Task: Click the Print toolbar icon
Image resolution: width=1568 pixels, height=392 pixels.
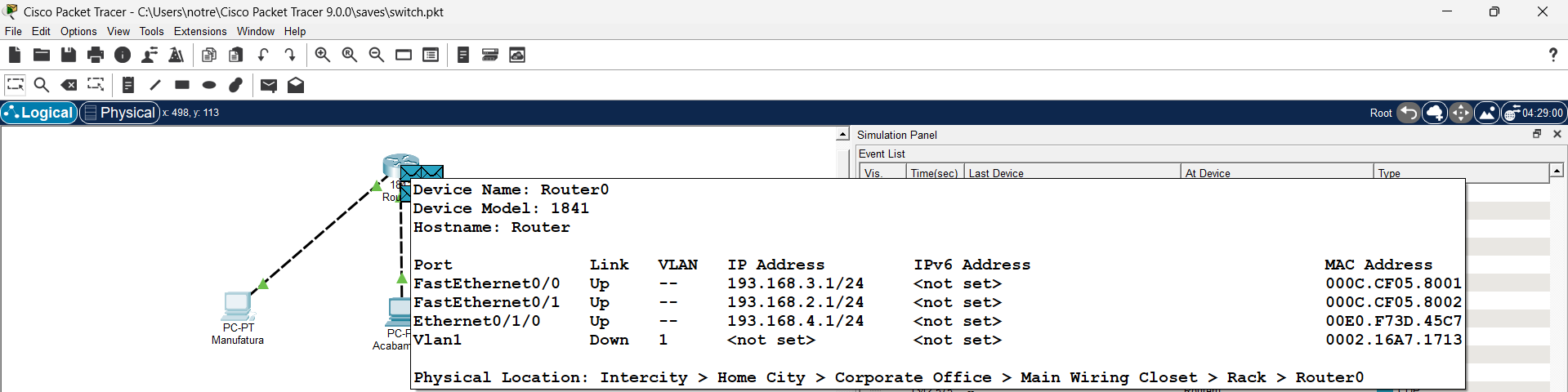Action: (x=96, y=55)
